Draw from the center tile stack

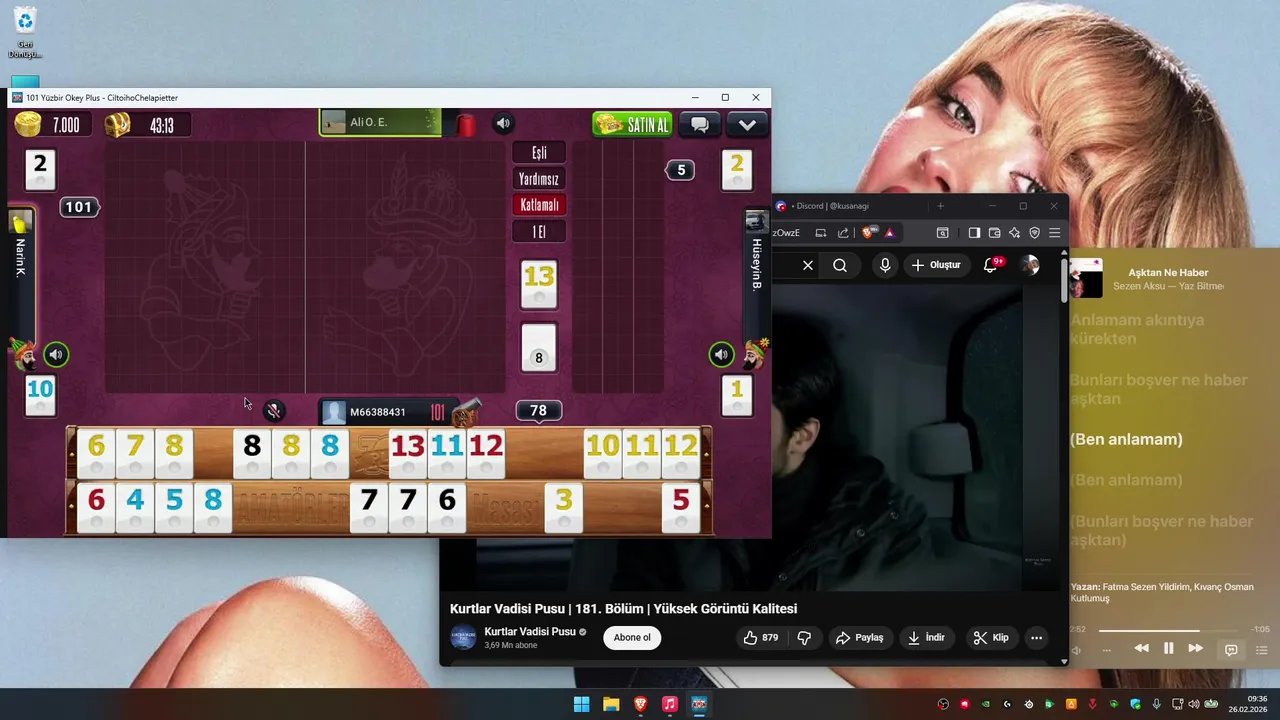[x=539, y=349]
